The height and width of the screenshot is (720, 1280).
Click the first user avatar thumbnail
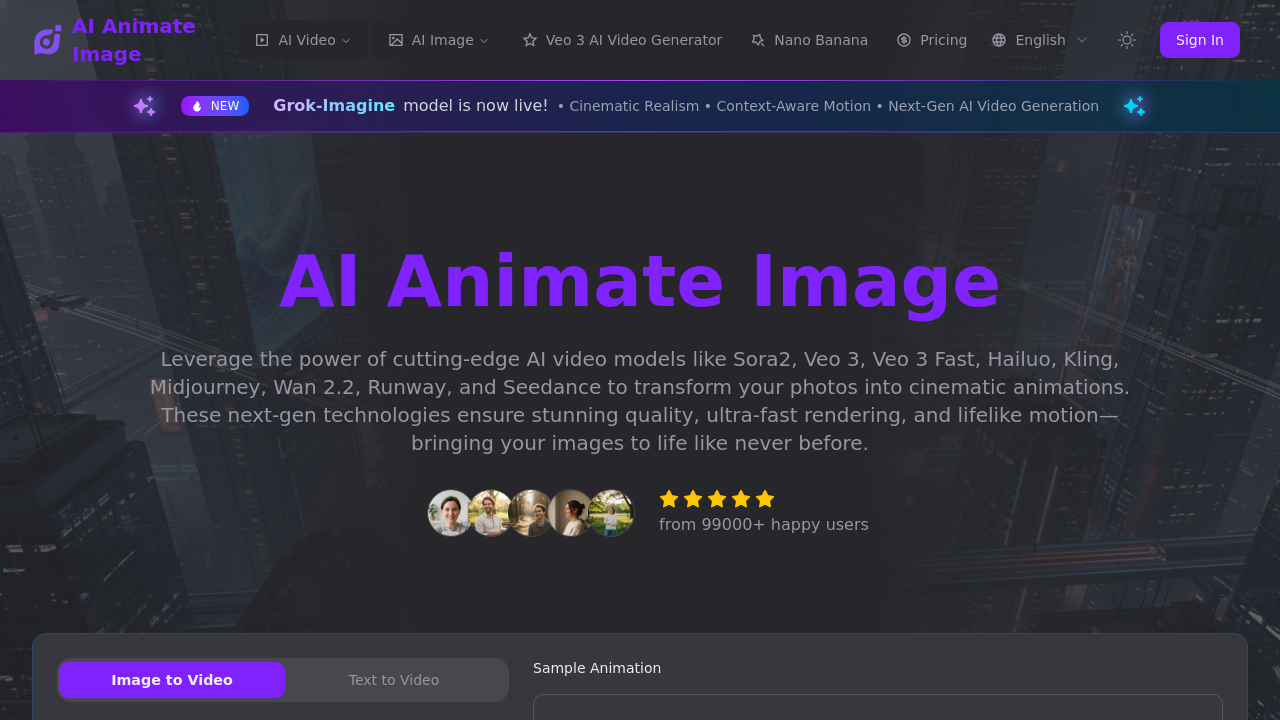450,513
